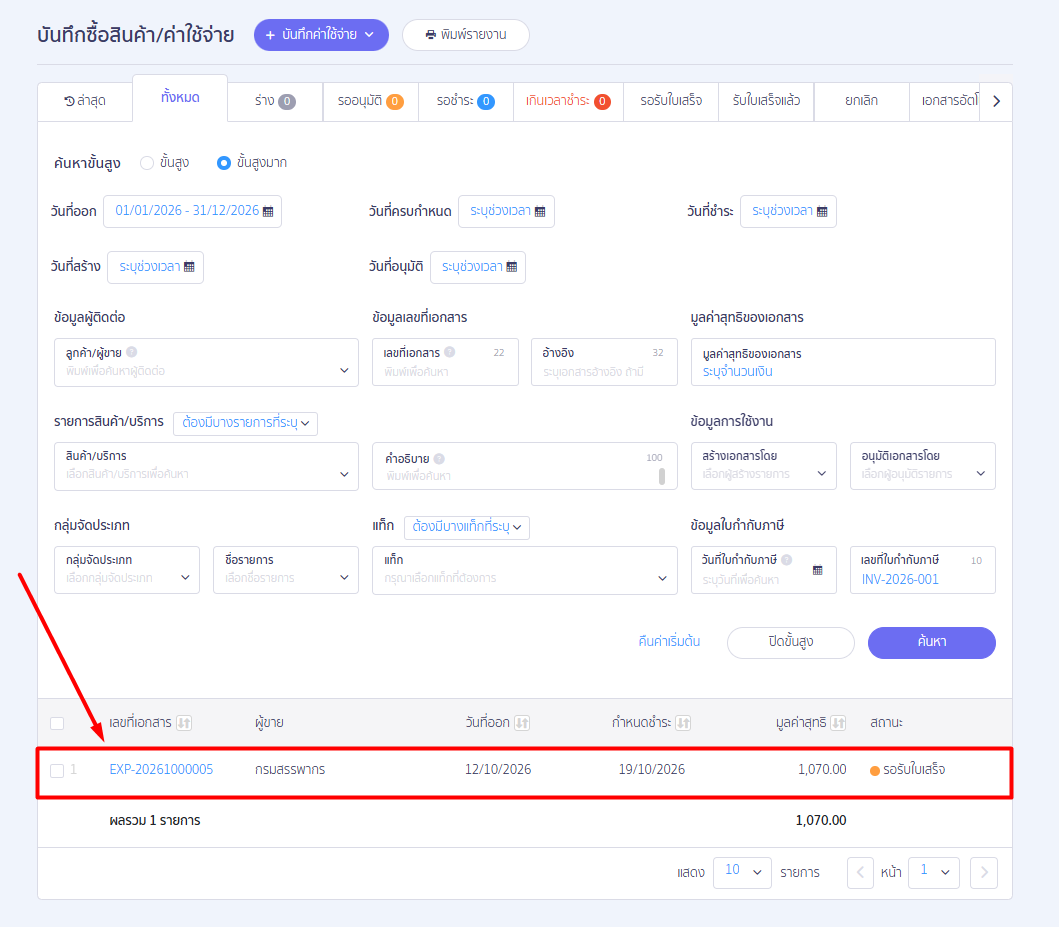The image size is (1059, 927).
Task: Open document link EXP-20261000005
Action: (161, 770)
